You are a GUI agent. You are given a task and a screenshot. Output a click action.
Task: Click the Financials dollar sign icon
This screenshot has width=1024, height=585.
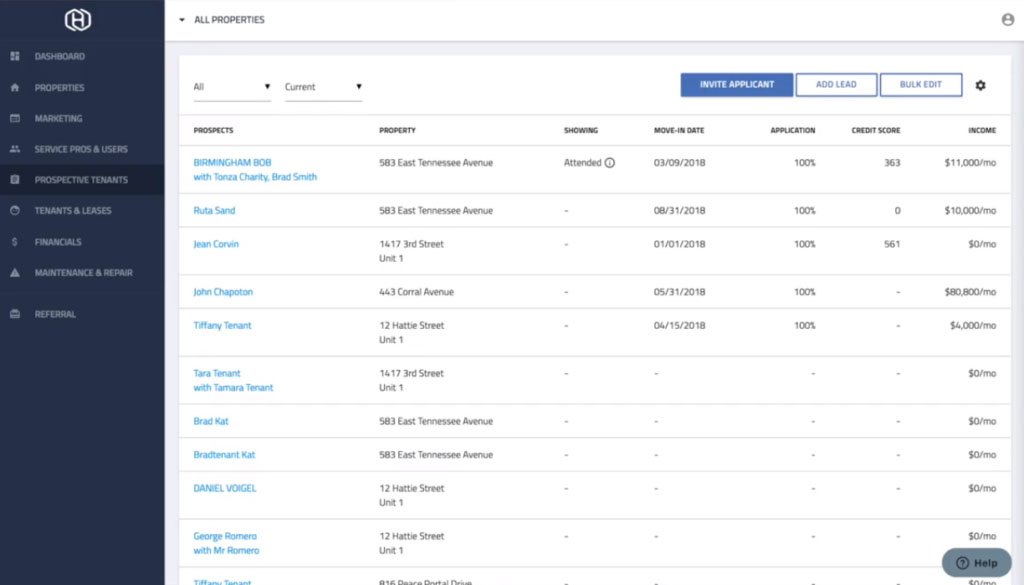15,242
